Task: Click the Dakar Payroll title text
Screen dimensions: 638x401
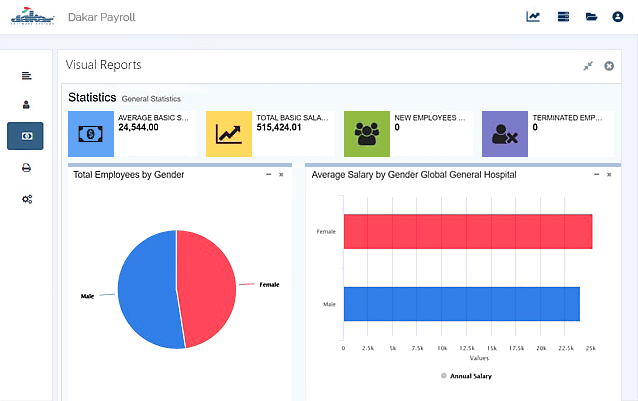Action: point(102,17)
